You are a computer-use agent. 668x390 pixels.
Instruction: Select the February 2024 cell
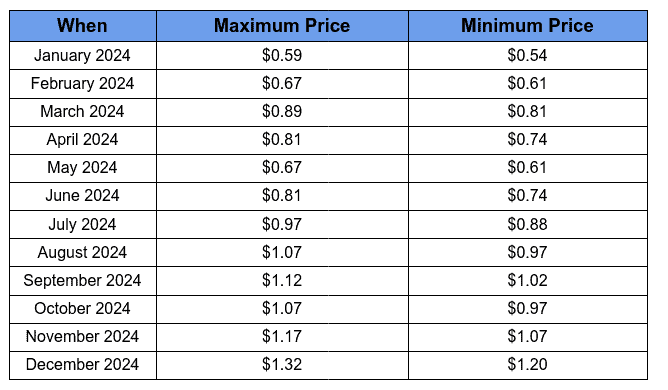[x=83, y=84]
